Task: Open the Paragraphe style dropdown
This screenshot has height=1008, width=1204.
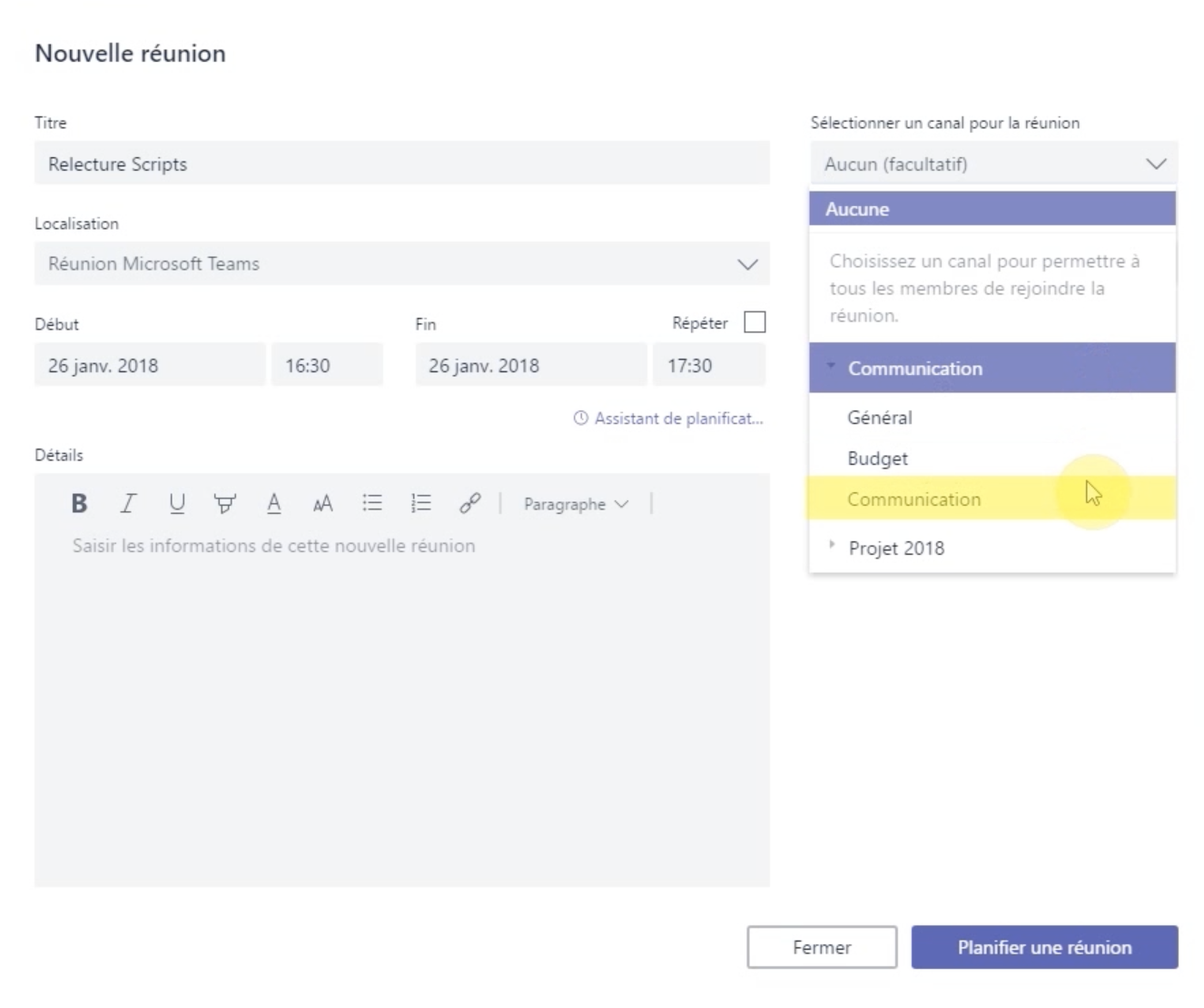Action: [x=576, y=504]
